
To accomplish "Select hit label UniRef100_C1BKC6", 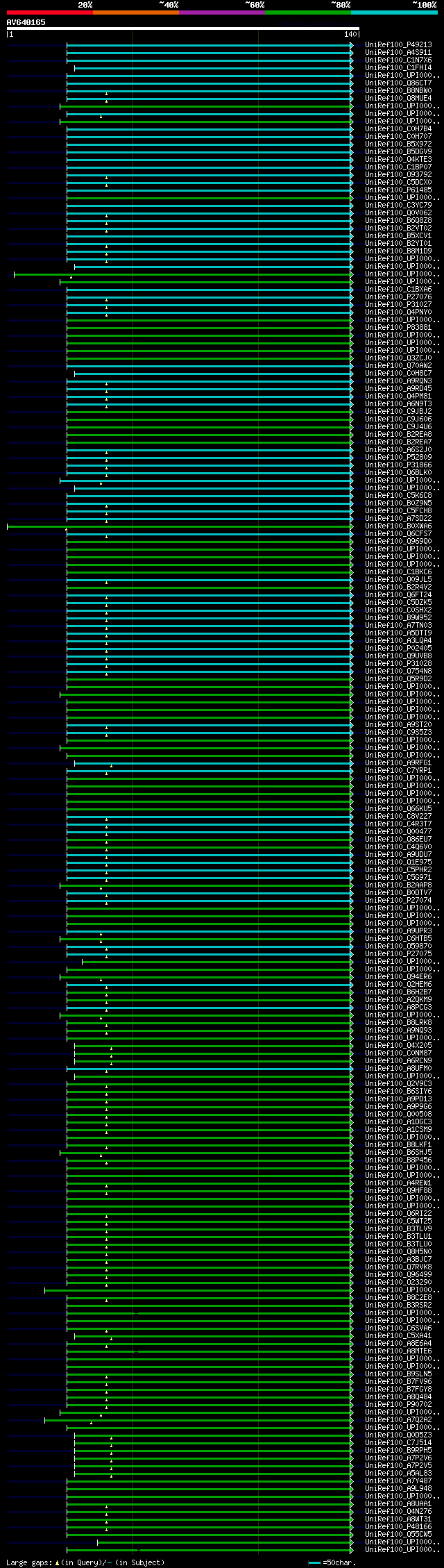I will tap(398, 572).
